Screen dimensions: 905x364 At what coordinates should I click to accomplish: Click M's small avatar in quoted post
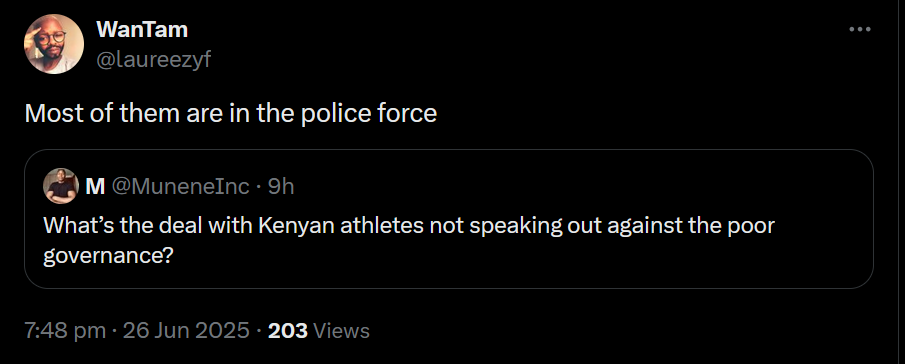[61, 186]
